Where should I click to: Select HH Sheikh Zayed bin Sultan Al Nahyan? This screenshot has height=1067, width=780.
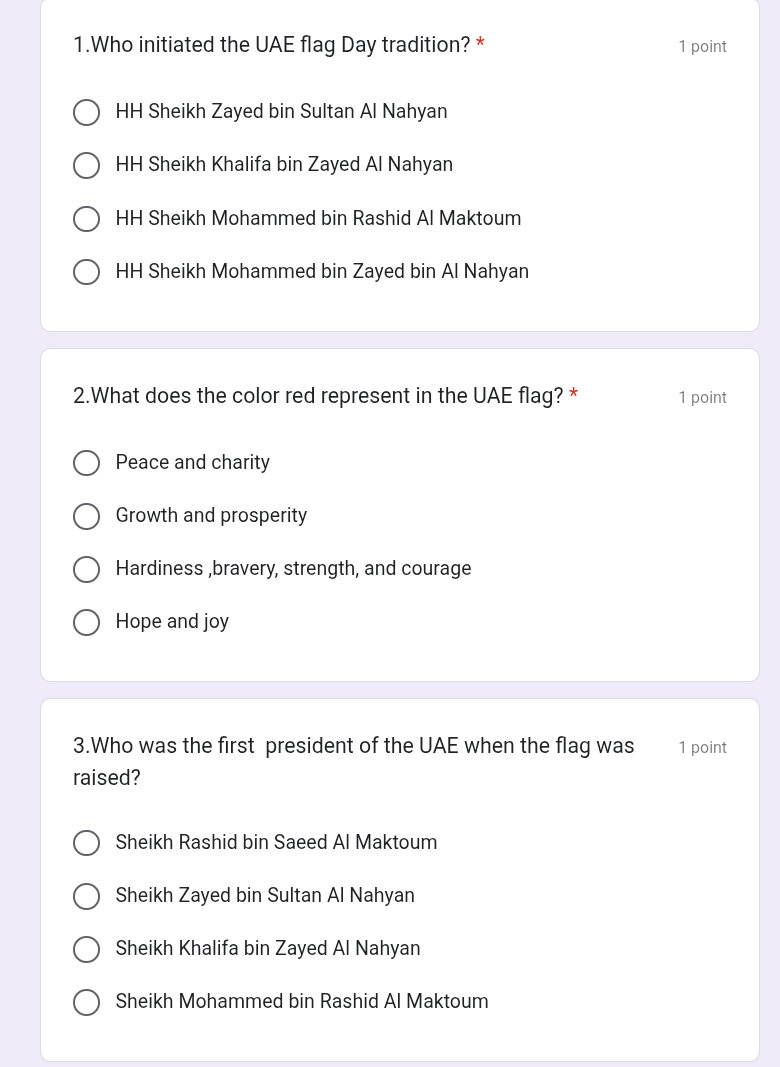pos(86,112)
